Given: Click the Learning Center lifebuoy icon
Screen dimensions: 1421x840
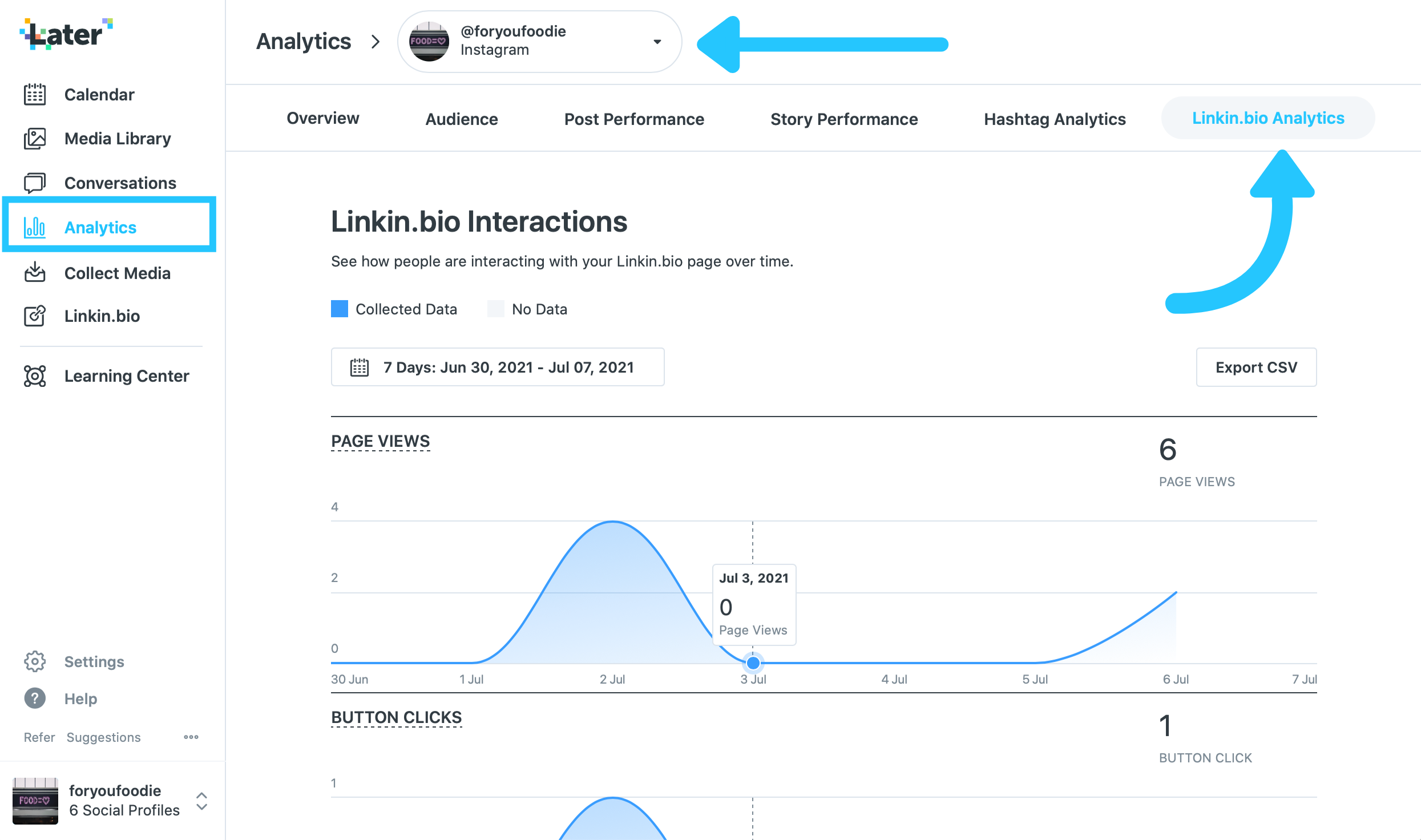Looking at the screenshot, I should (x=35, y=376).
